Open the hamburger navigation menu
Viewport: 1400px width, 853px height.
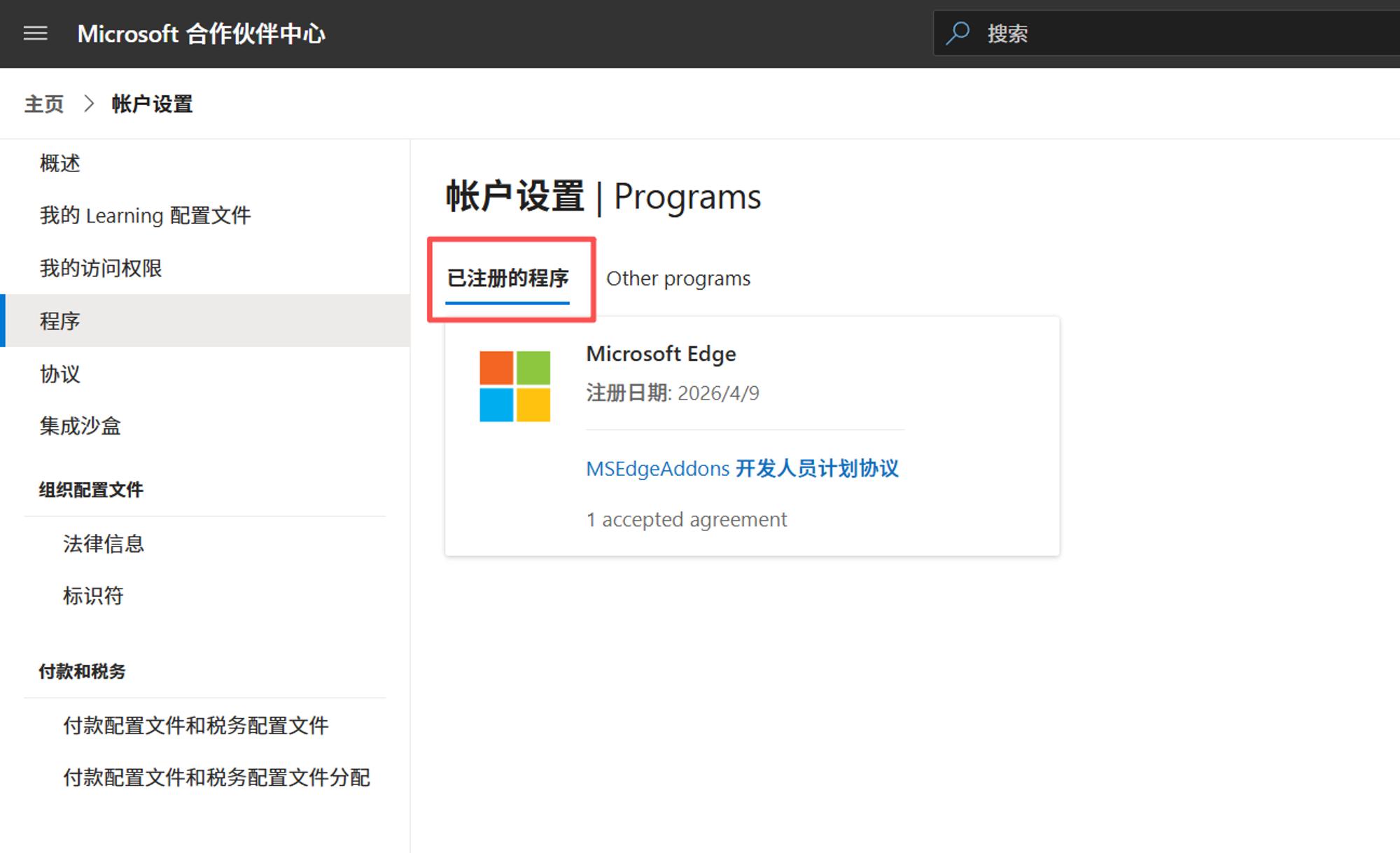pos(35,33)
